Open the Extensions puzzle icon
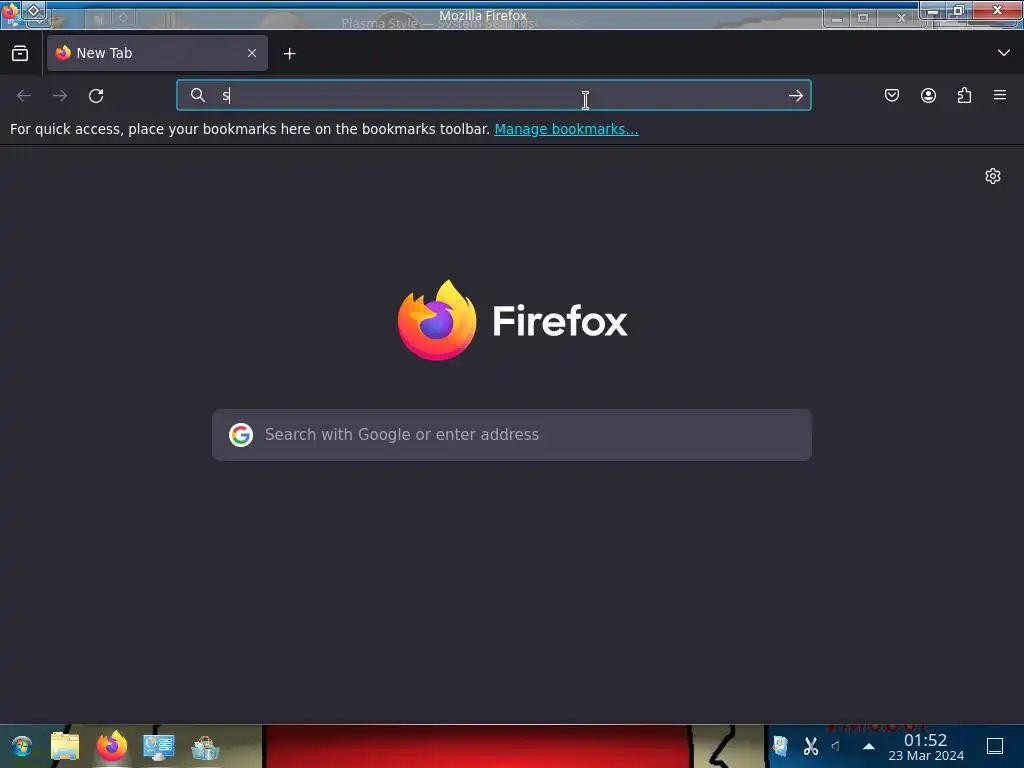This screenshot has height=768, width=1024. point(964,95)
